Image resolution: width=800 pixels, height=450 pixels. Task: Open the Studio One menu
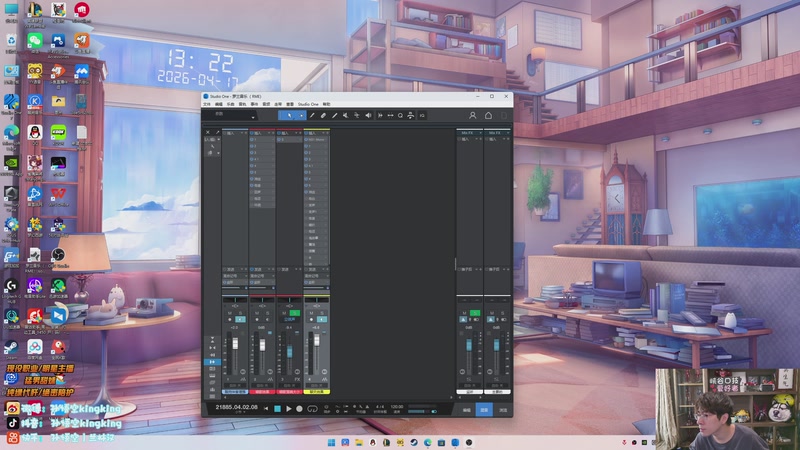click(308, 104)
